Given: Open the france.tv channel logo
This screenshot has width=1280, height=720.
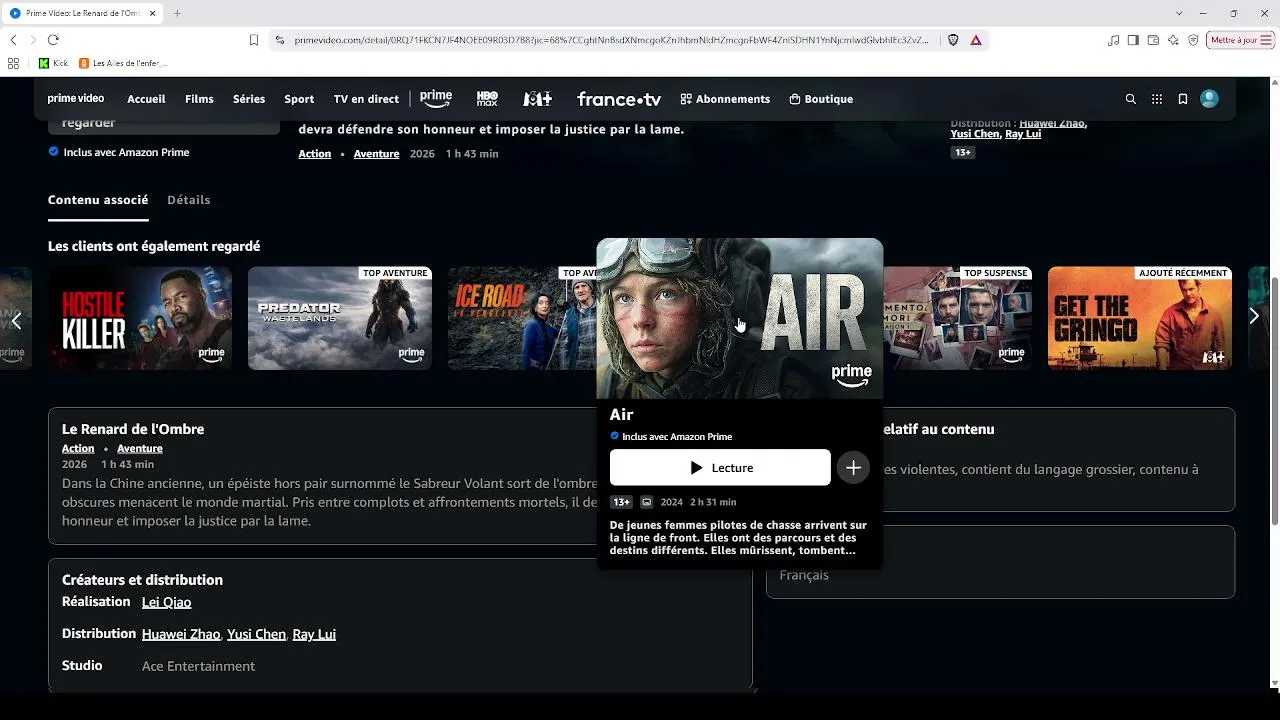Looking at the screenshot, I should pyautogui.click(x=619, y=99).
